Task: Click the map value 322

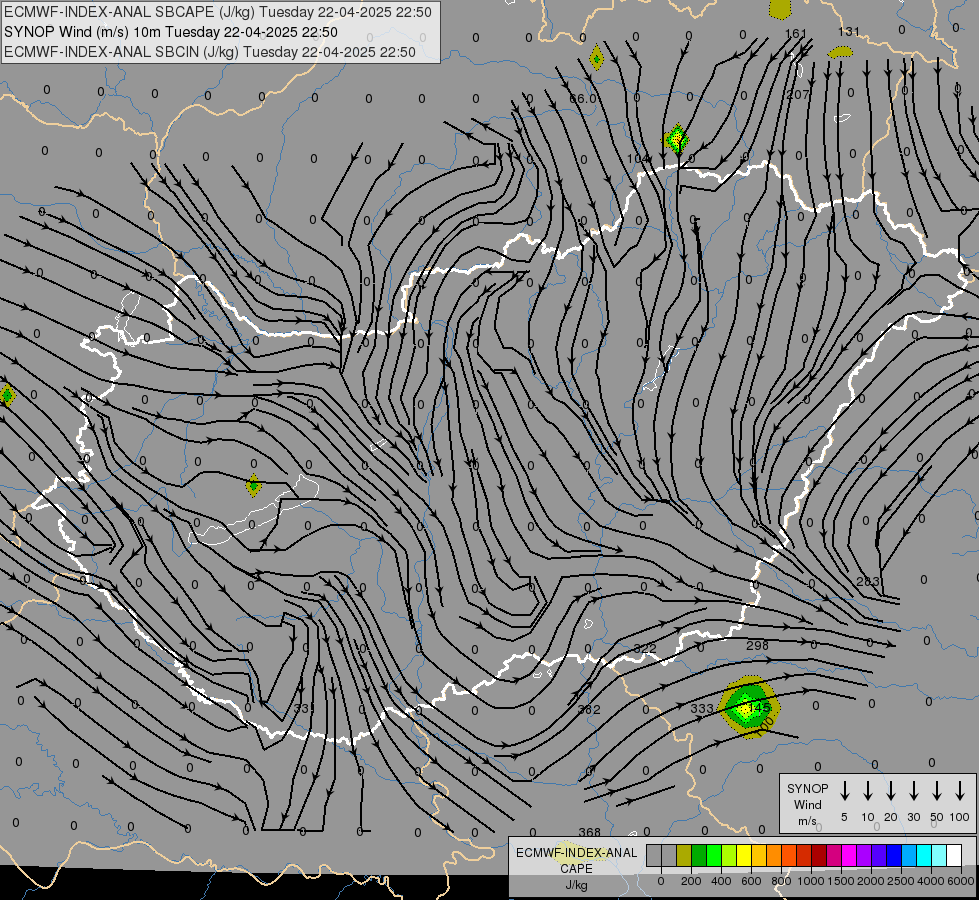Action: coord(645,648)
